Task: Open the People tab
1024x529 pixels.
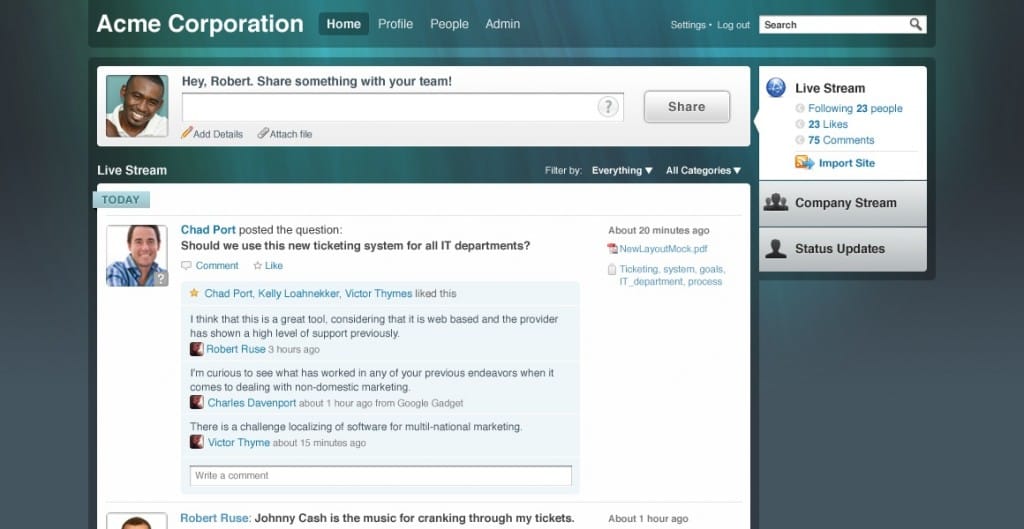Action: pos(449,24)
